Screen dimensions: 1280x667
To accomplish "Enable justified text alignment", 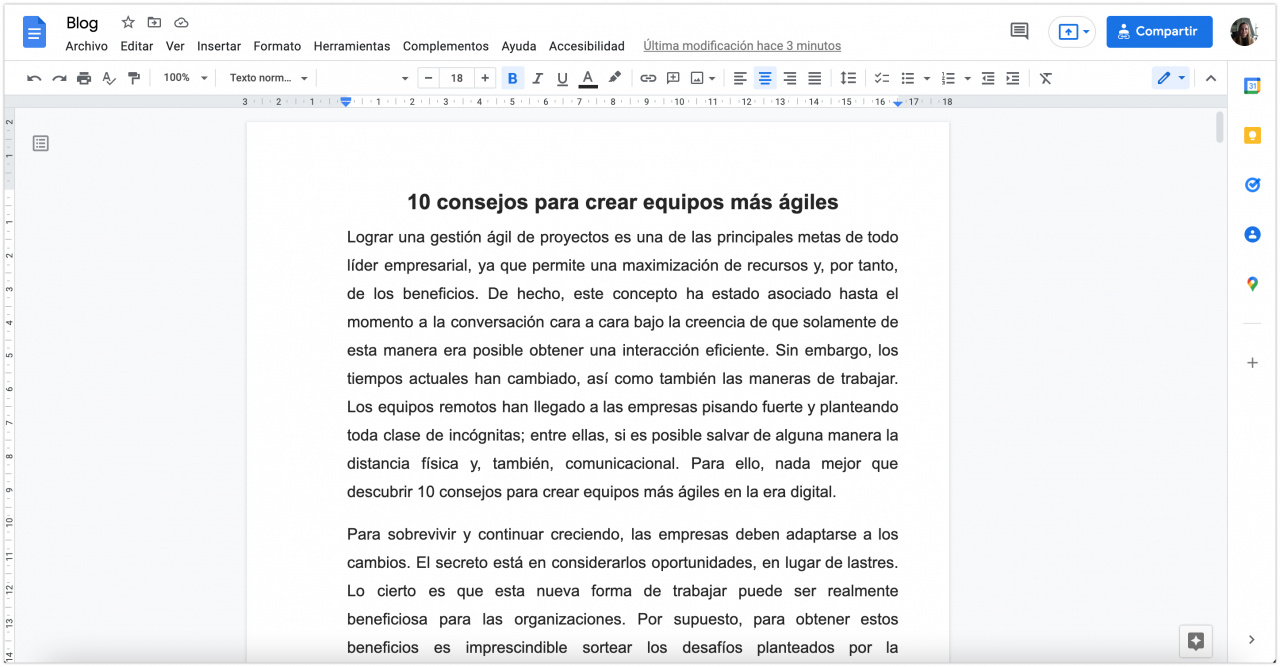I will [815, 78].
